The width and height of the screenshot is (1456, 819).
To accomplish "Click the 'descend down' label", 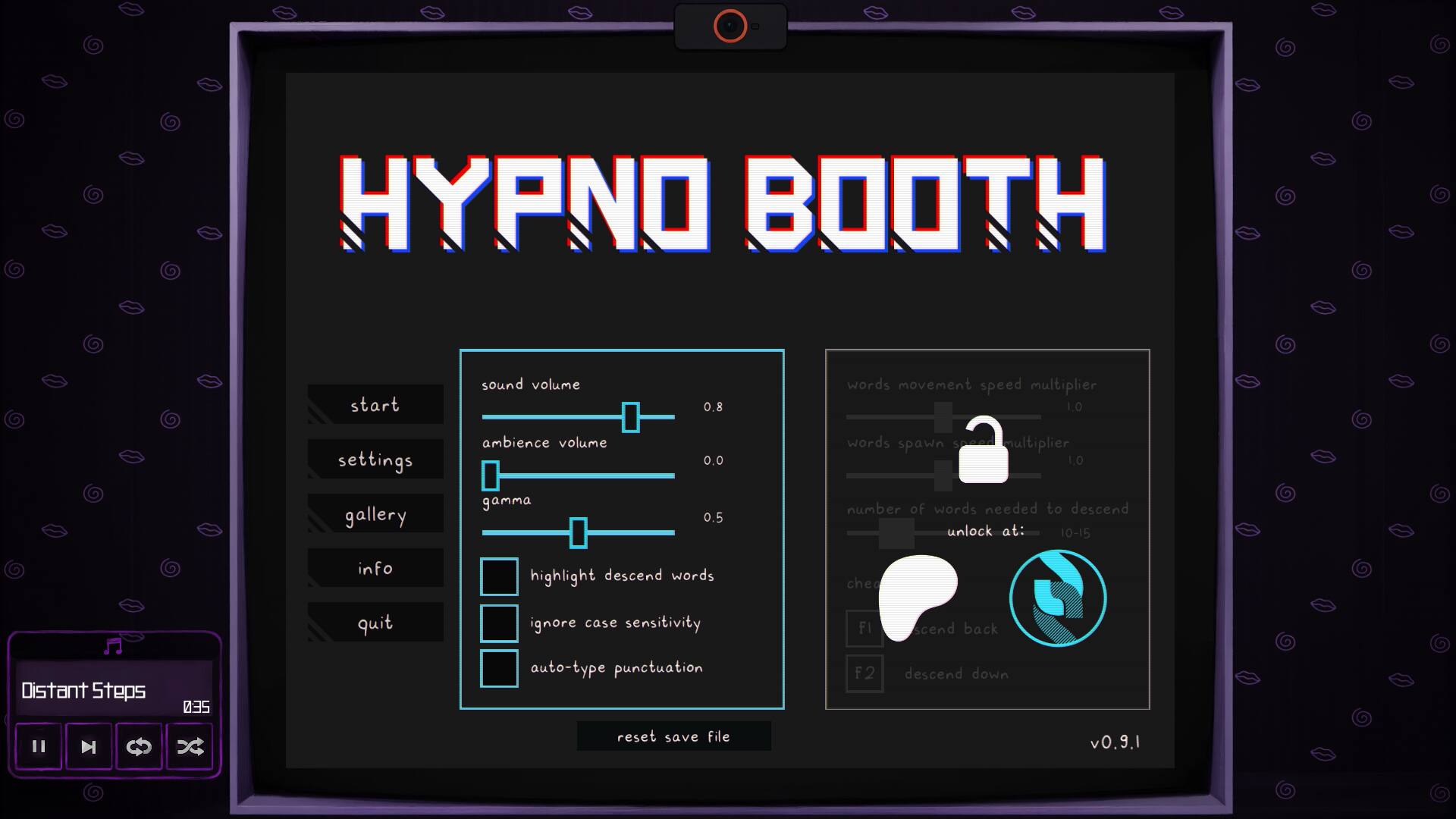I will click(x=956, y=673).
